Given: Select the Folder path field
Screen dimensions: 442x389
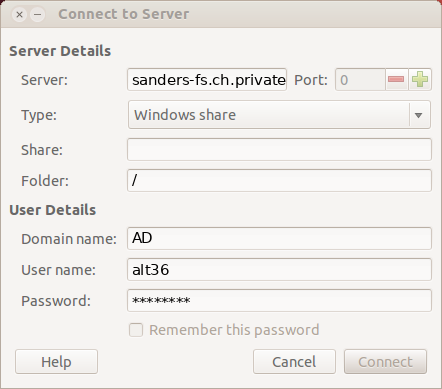Looking at the screenshot, I should click(x=279, y=181).
